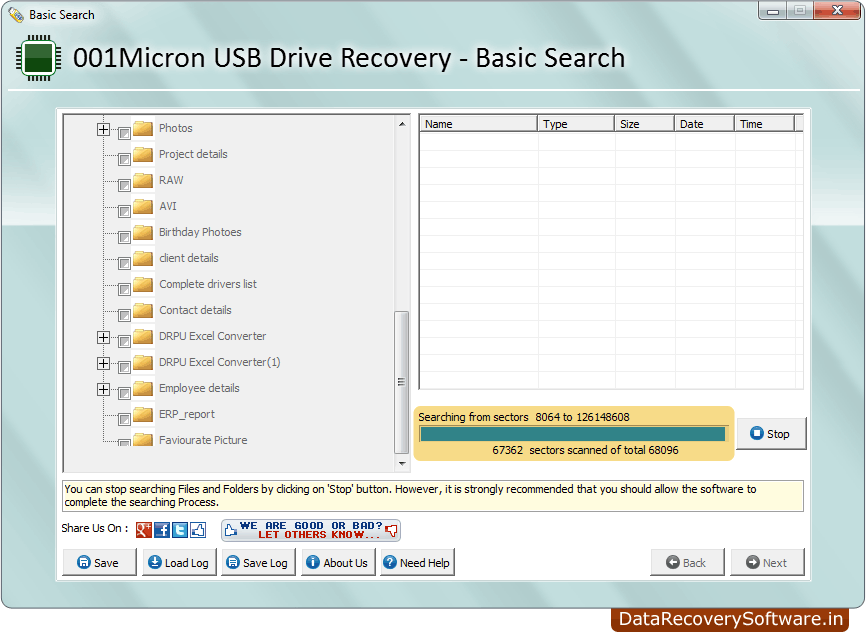Click the Twitter share icon

pos(180,530)
